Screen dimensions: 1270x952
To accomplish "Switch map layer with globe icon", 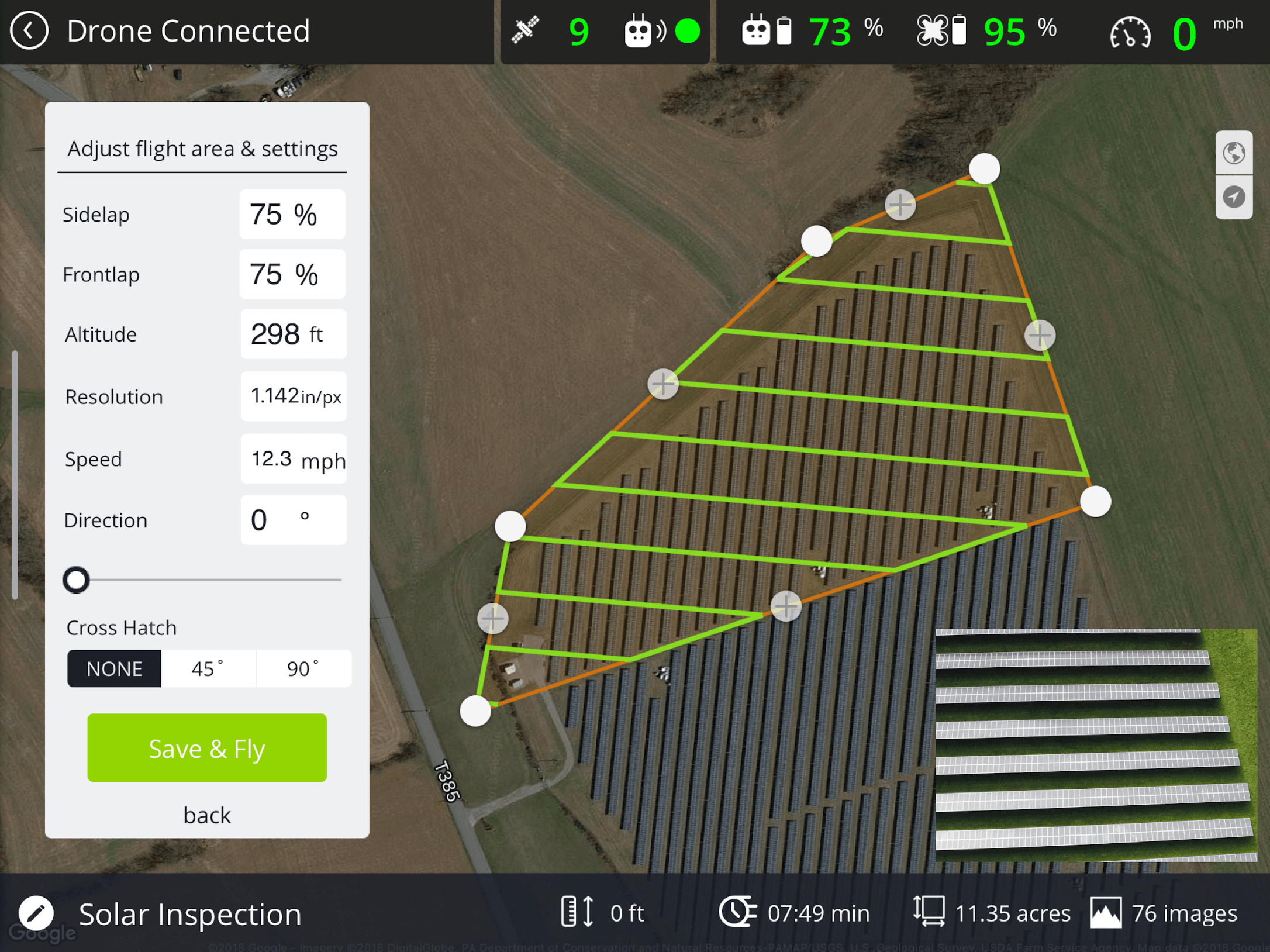I will point(1234,153).
